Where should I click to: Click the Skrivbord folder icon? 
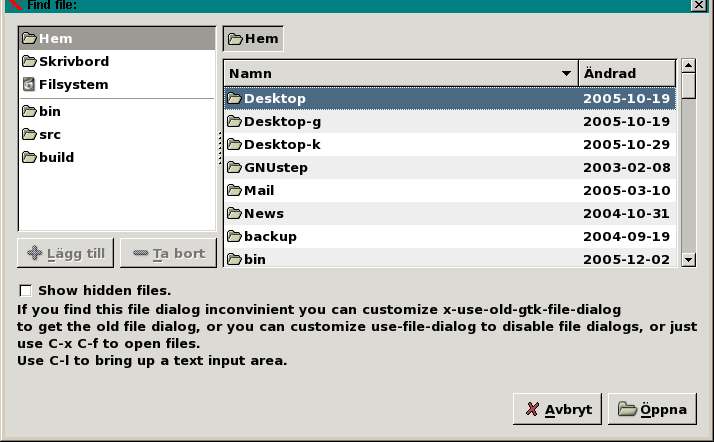29,61
